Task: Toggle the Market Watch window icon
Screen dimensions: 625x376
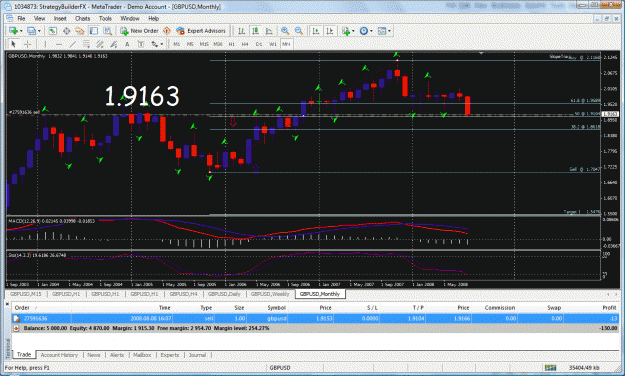Action: [53, 31]
